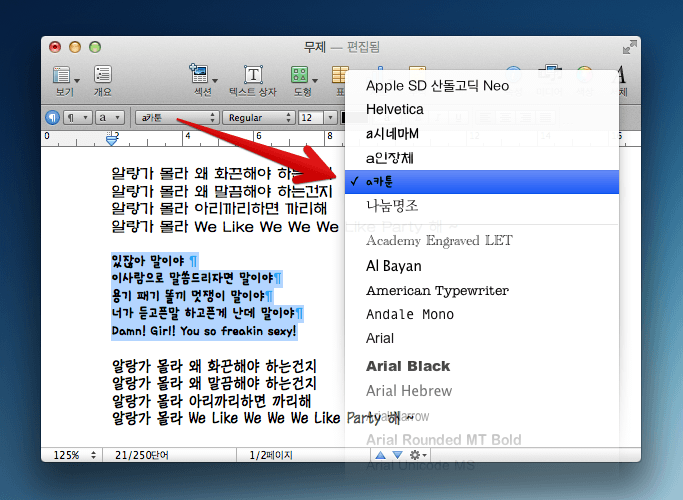Image resolution: width=683 pixels, height=500 pixels.
Task: Click the line '이사람으로 말씀드리자면 말이야'
Action: [193, 278]
